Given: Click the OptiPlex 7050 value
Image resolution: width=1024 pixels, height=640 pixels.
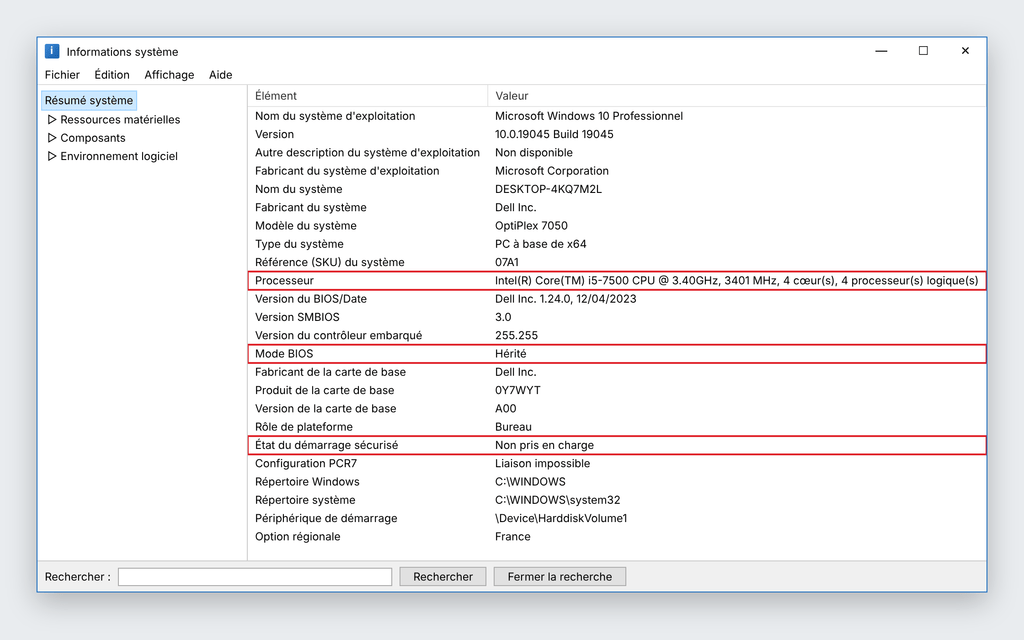Looking at the screenshot, I should [531, 225].
